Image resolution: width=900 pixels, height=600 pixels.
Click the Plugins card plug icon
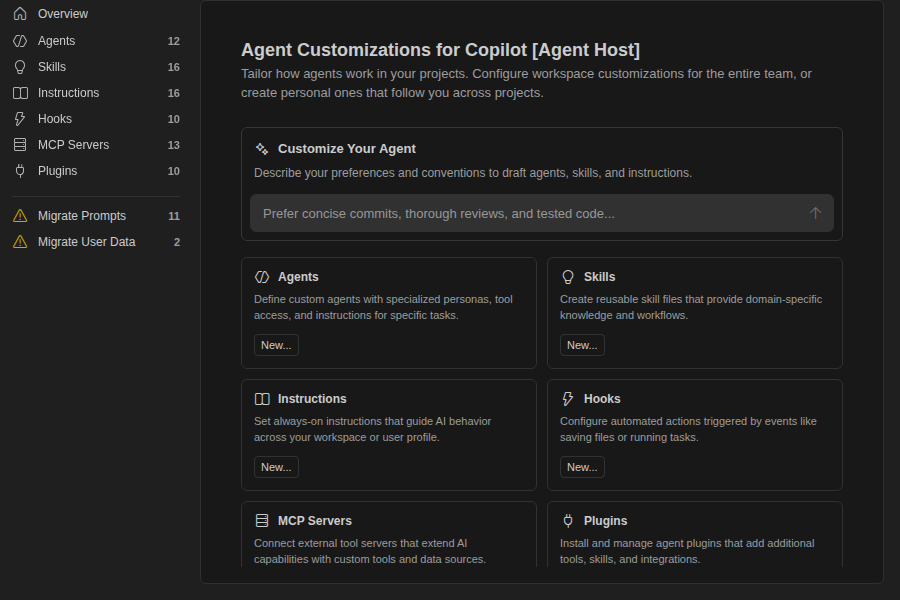coord(568,521)
